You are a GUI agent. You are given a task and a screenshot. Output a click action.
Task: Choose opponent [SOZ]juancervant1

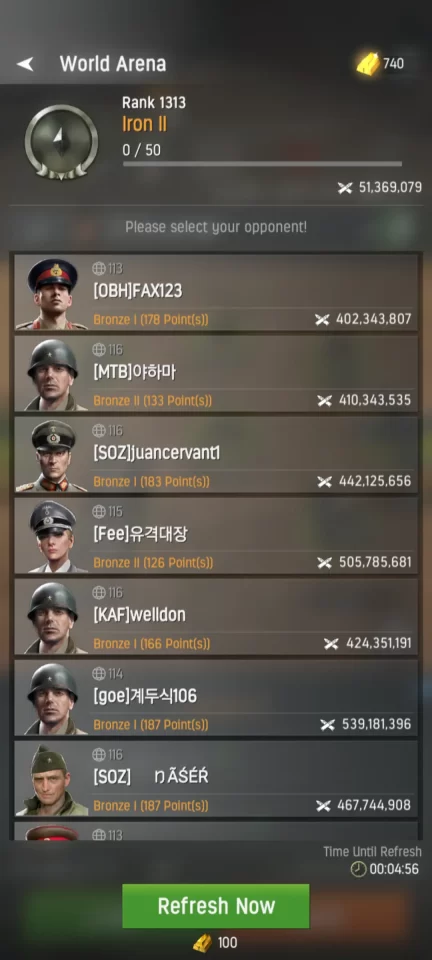click(216, 455)
